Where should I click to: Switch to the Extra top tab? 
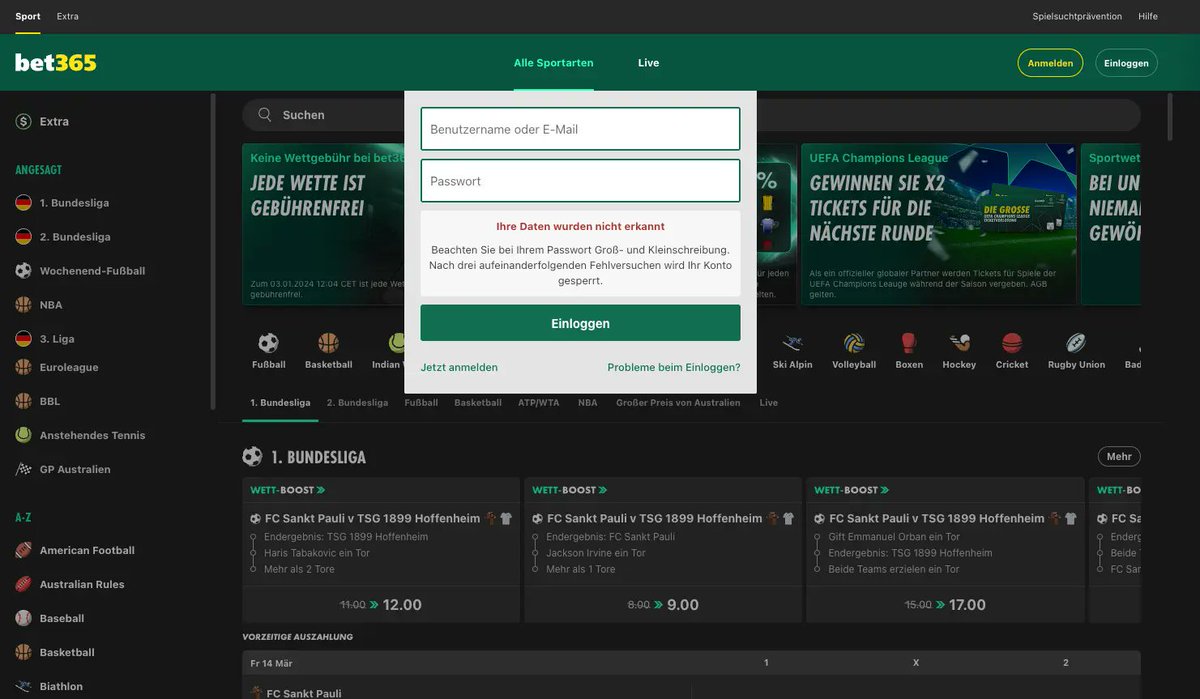click(x=68, y=16)
